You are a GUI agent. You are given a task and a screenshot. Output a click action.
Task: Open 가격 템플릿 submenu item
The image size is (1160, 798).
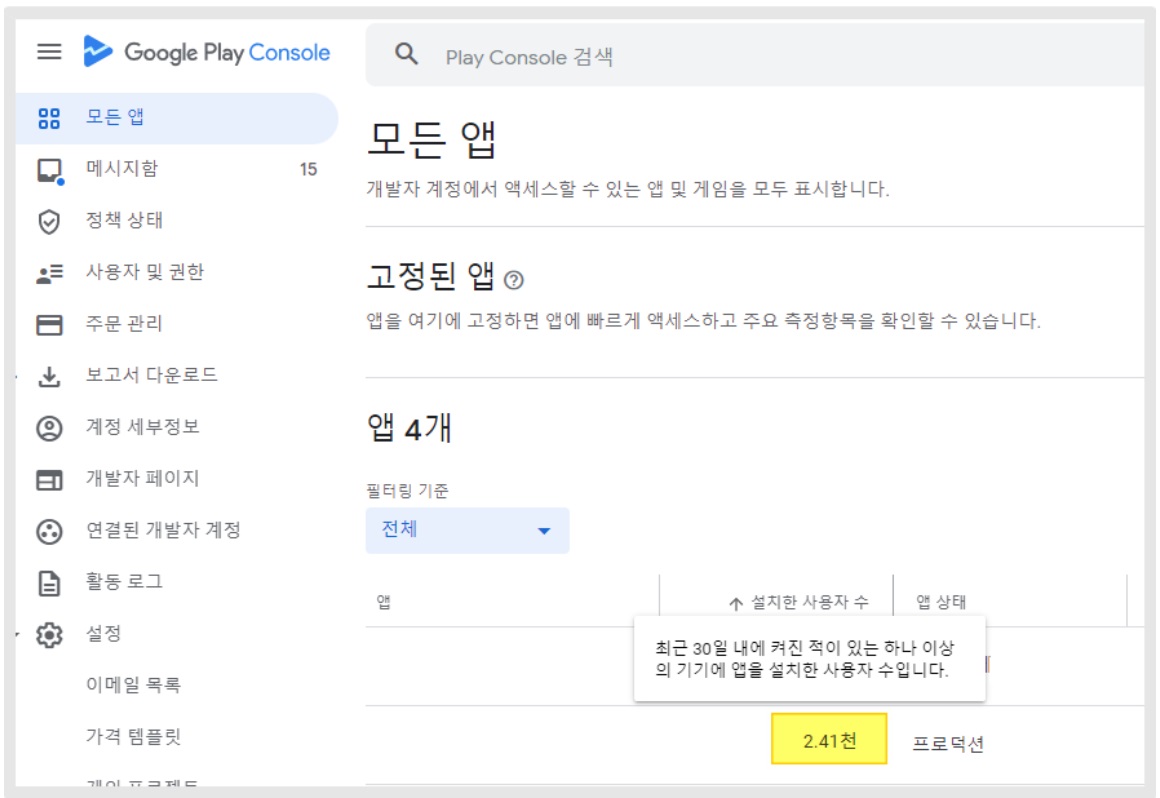point(133,737)
